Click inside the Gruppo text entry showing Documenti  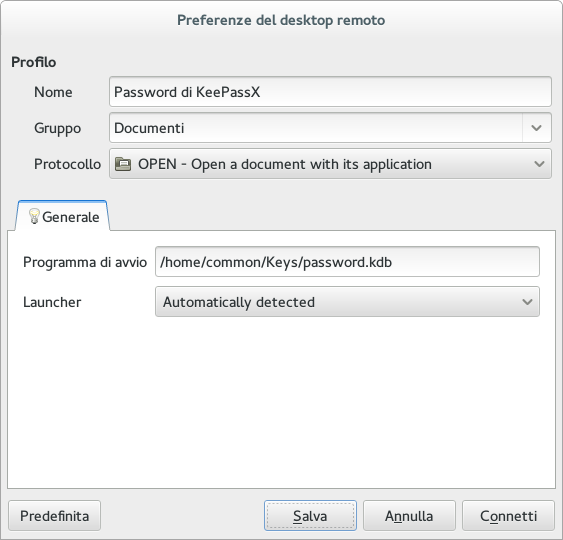pyautogui.click(x=316, y=128)
